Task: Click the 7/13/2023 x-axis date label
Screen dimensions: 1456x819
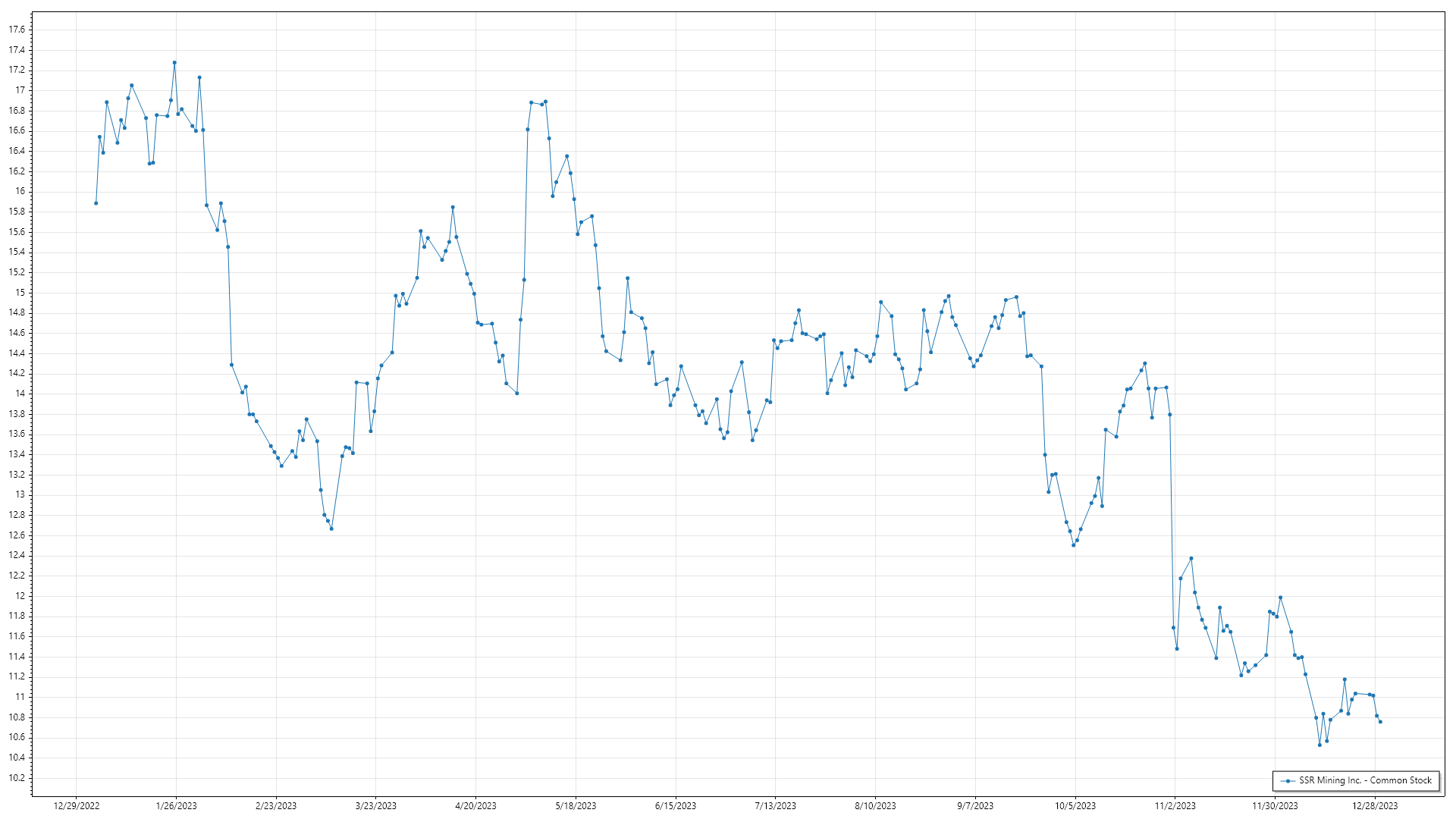Action: [x=775, y=806]
